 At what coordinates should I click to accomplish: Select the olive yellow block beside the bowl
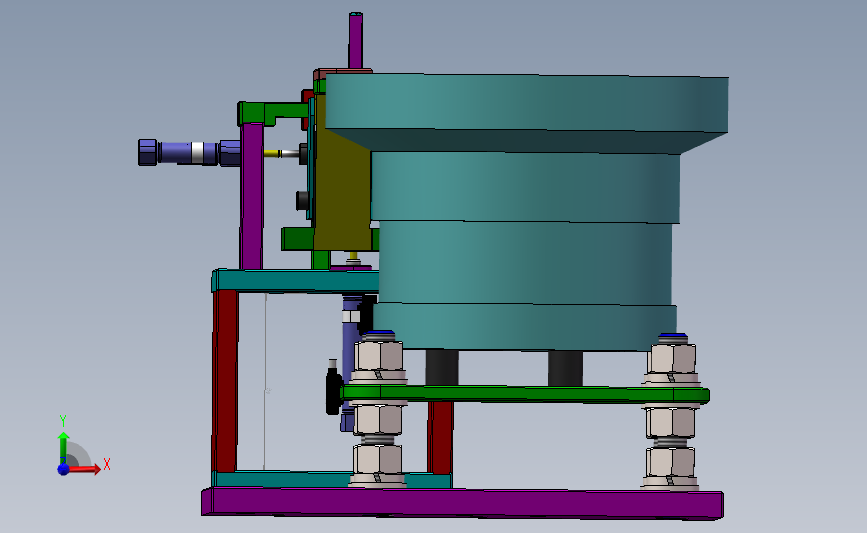click(x=342, y=173)
